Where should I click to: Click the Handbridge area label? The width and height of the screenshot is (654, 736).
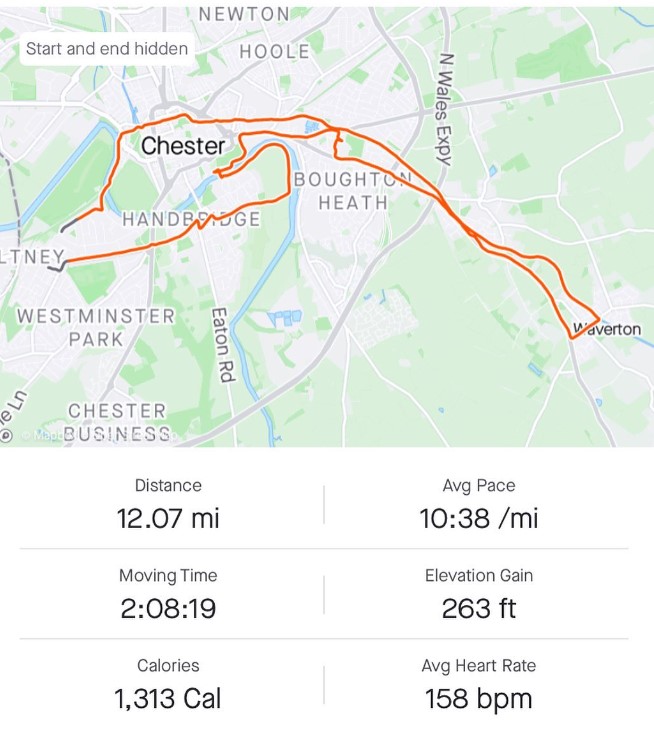pyautogui.click(x=191, y=219)
